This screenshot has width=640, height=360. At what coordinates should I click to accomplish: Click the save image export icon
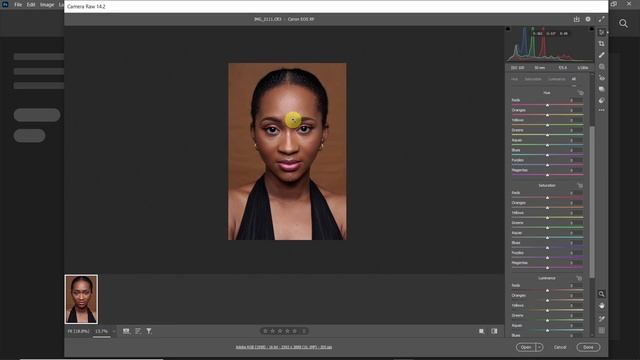pyautogui.click(x=576, y=19)
